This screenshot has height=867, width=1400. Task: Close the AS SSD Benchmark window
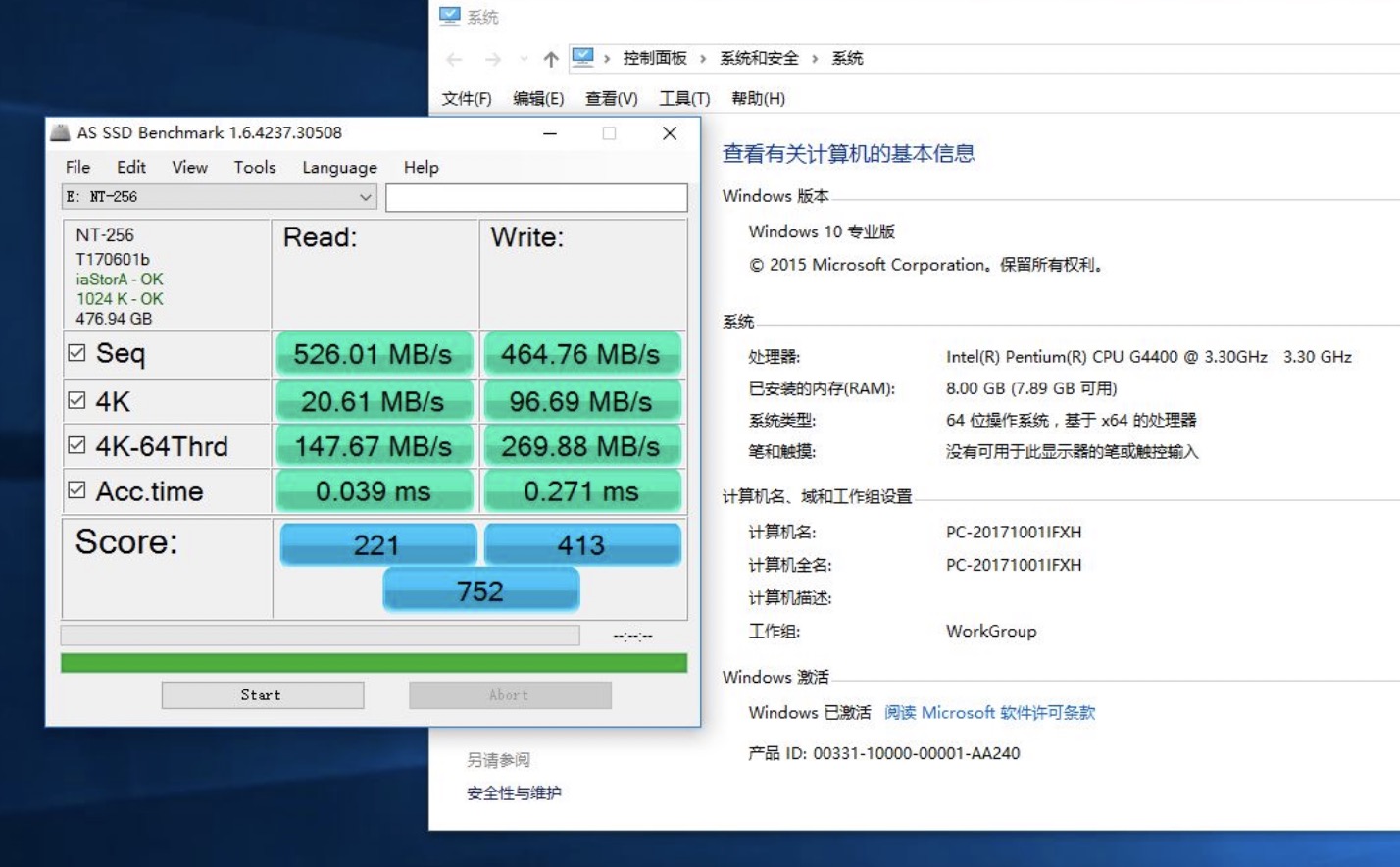[x=670, y=133]
